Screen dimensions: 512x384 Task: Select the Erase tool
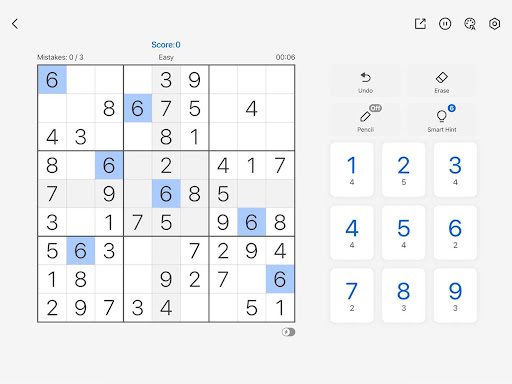coord(442,81)
